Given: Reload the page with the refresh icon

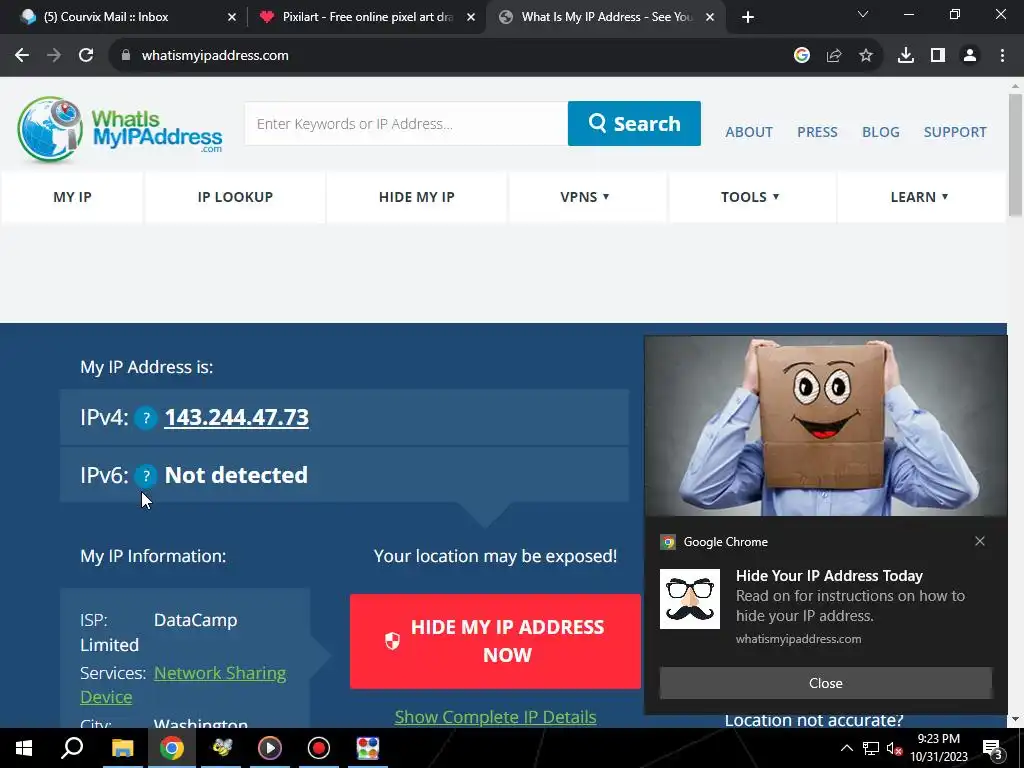Looking at the screenshot, I should point(86,56).
